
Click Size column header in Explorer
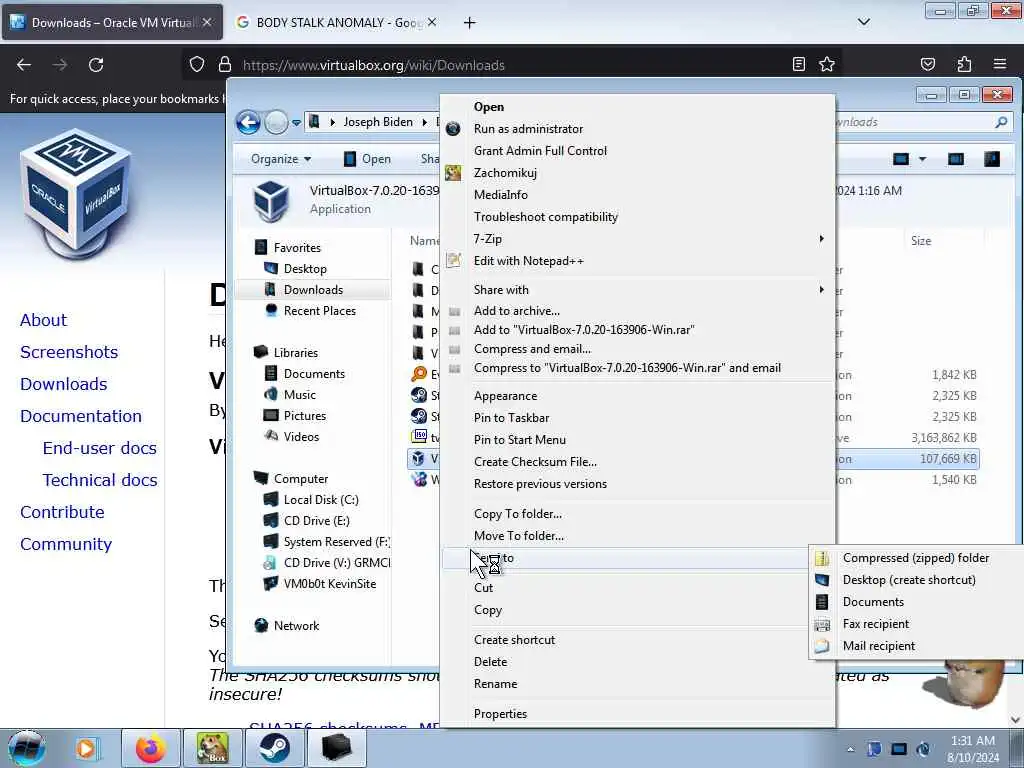coord(921,241)
